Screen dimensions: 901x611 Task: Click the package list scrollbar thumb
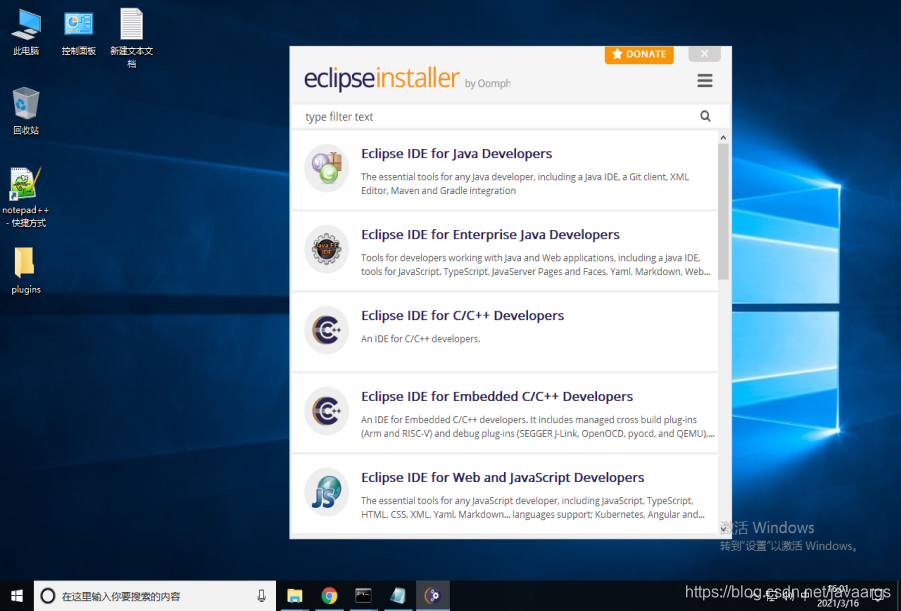click(x=723, y=211)
